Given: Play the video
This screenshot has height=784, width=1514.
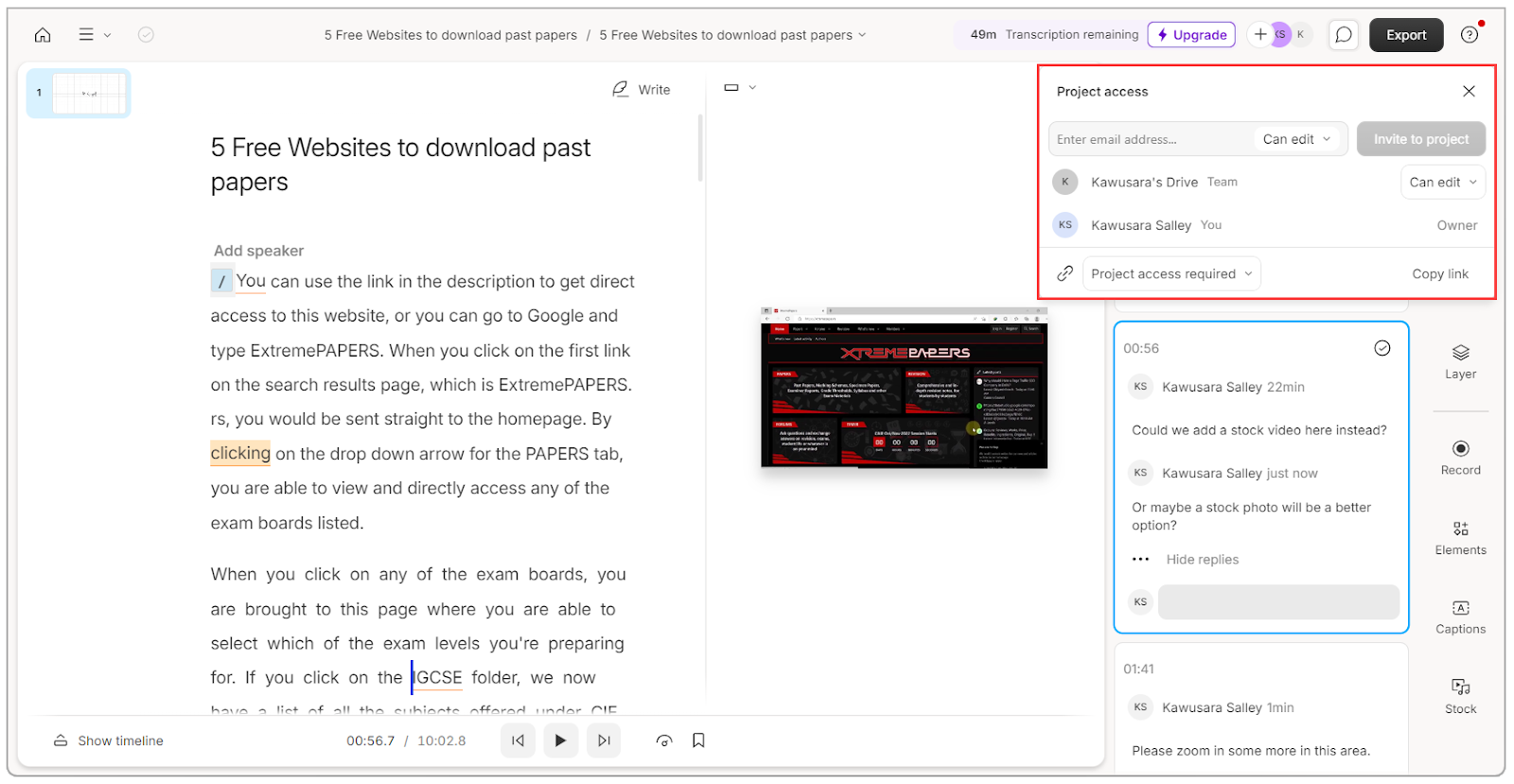Looking at the screenshot, I should pyautogui.click(x=560, y=740).
